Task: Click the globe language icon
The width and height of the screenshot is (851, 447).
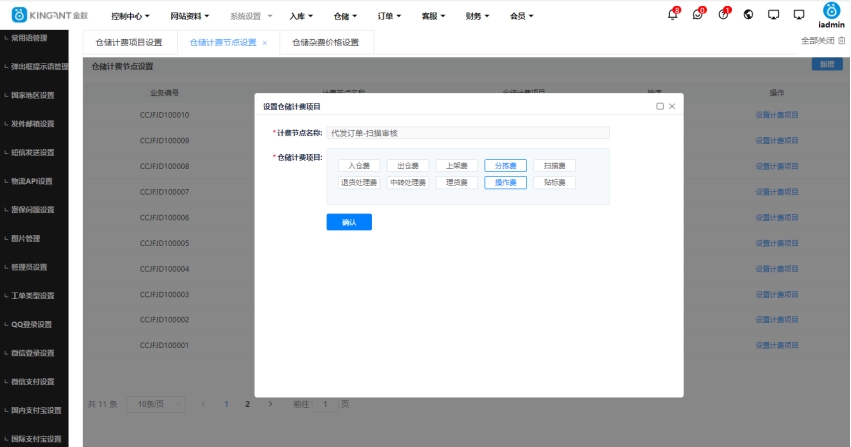Action: 748,15
